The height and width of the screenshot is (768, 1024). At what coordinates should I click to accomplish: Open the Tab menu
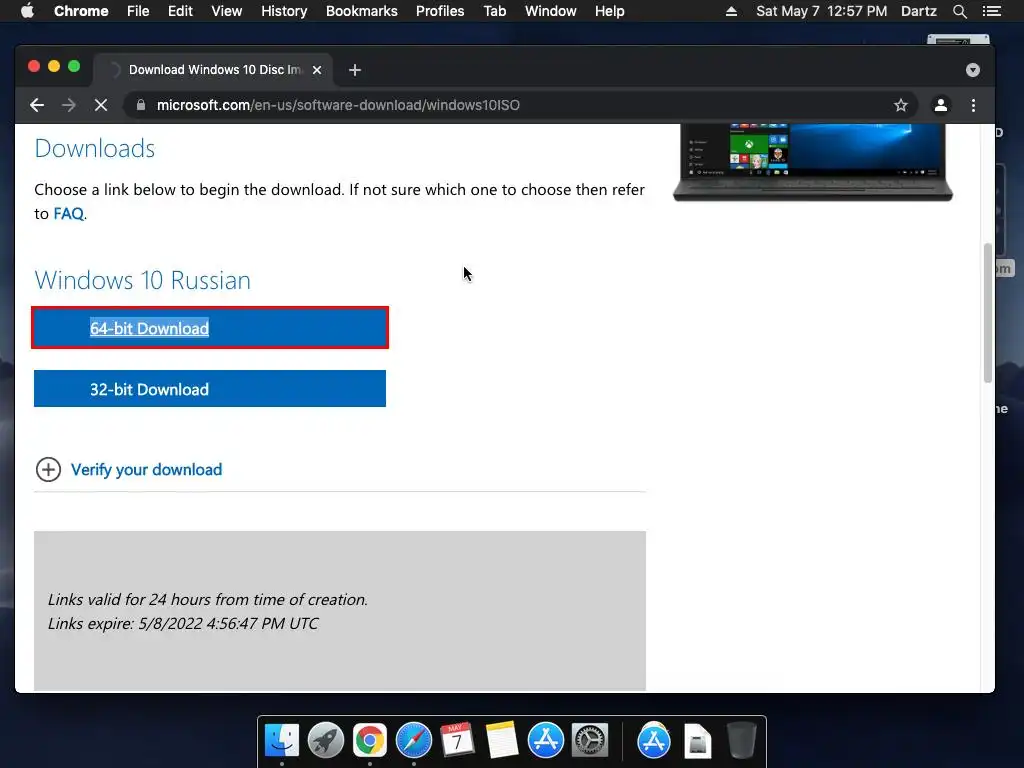[494, 11]
